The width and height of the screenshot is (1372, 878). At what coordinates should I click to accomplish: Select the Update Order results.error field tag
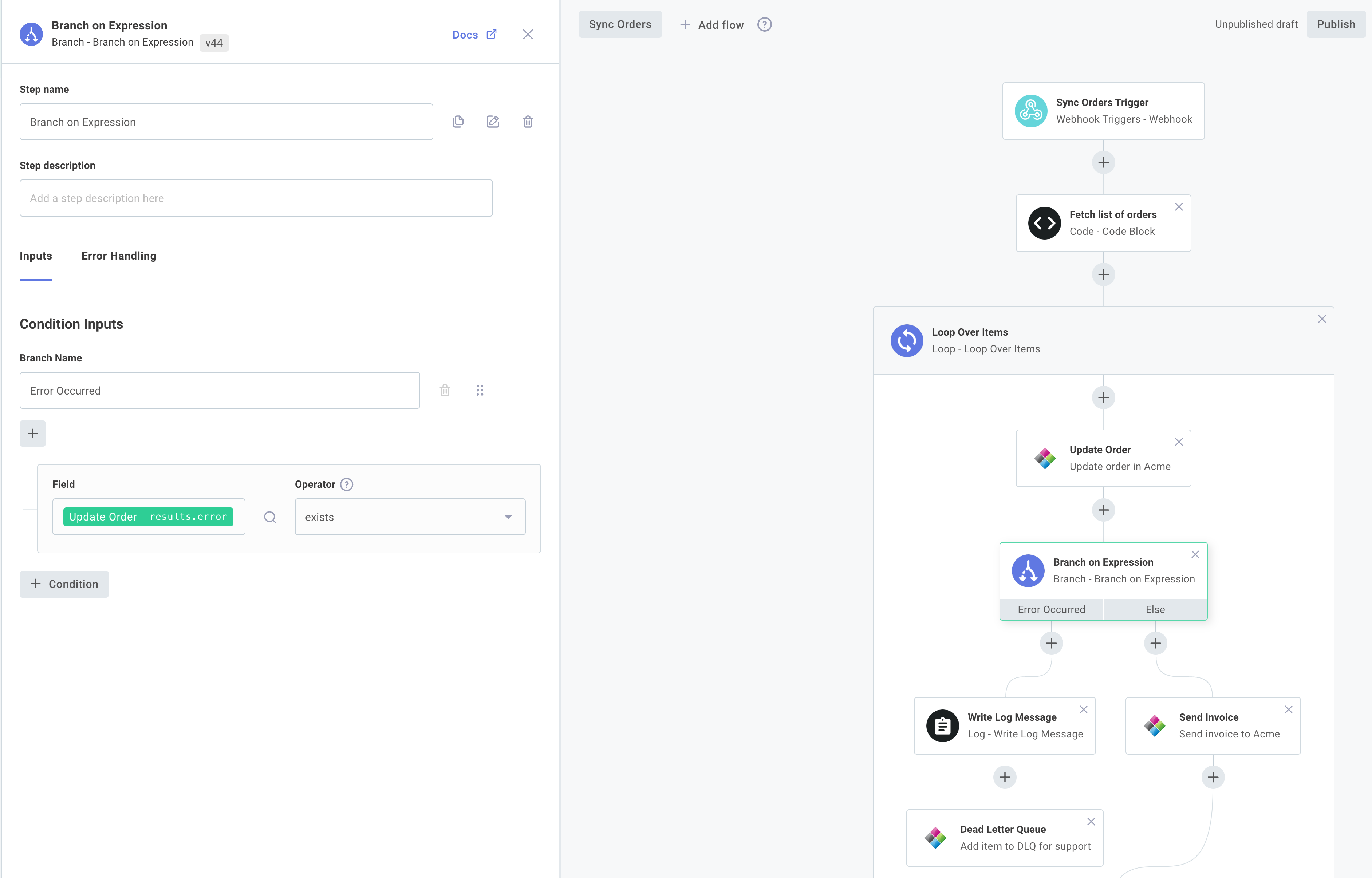click(148, 517)
